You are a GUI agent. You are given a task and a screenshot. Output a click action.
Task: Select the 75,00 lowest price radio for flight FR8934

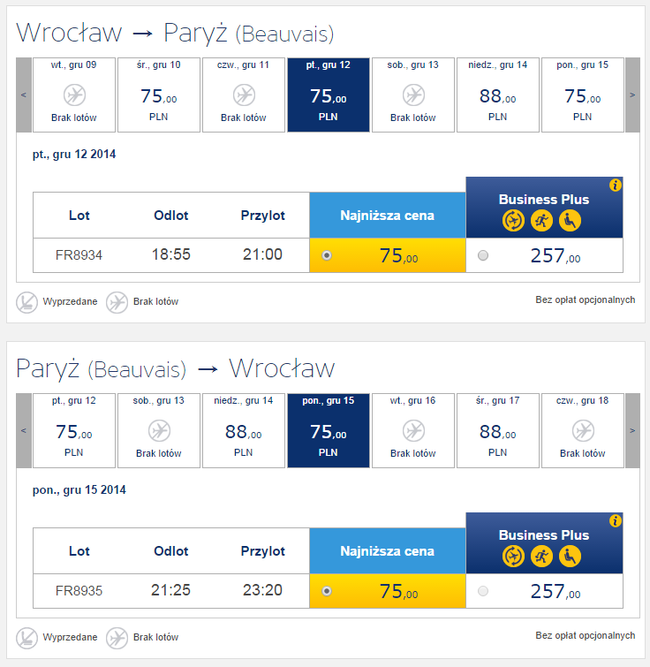coord(327,256)
